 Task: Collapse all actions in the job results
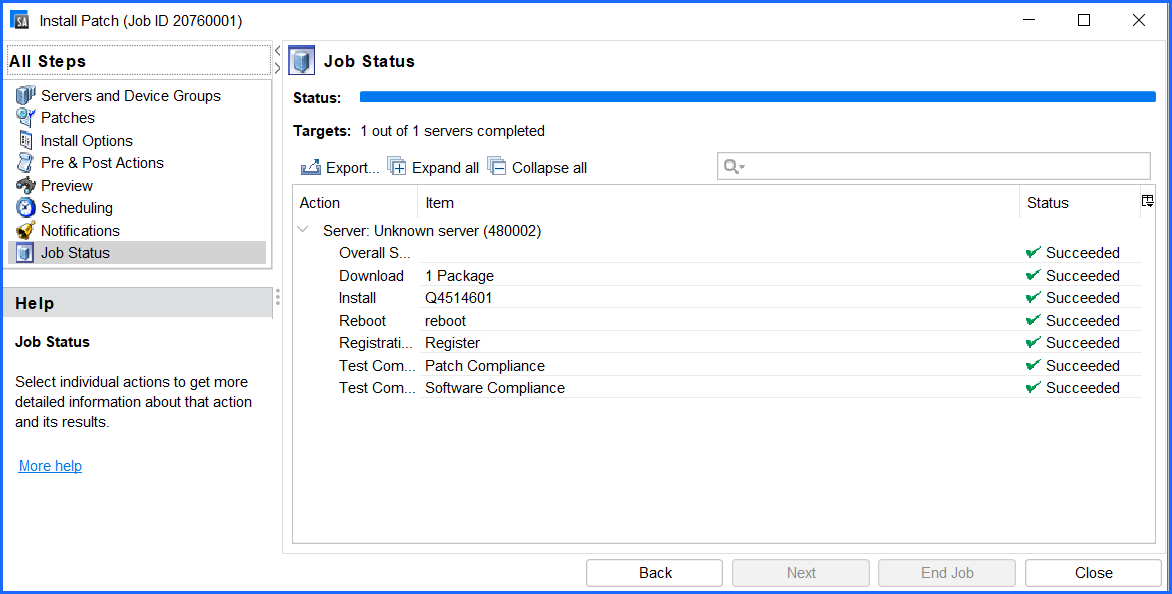[497, 167]
